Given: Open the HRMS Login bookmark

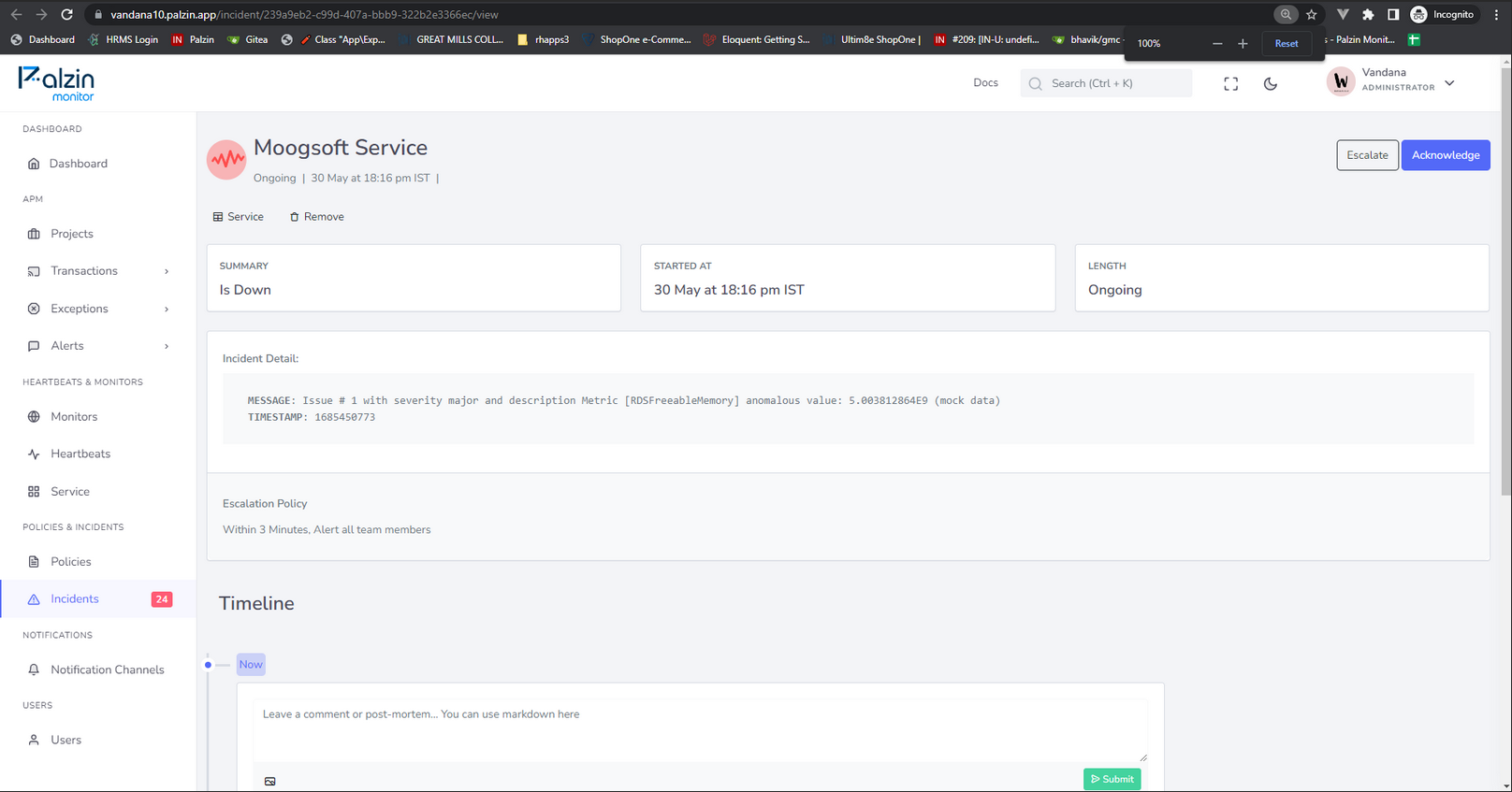Looking at the screenshot, I should click(x=123, y=39).
